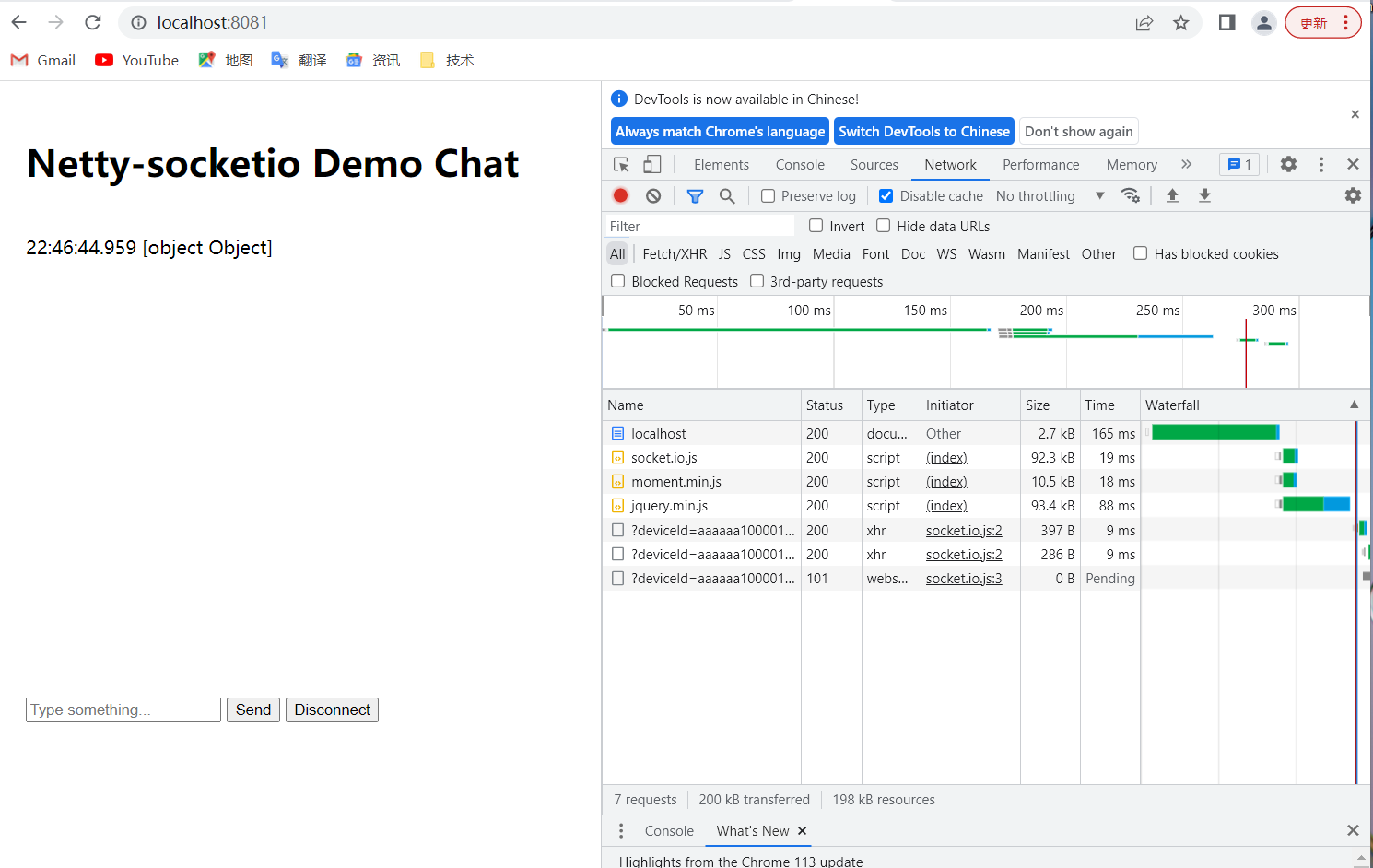Share this page via share icon

click(1144, 23)
